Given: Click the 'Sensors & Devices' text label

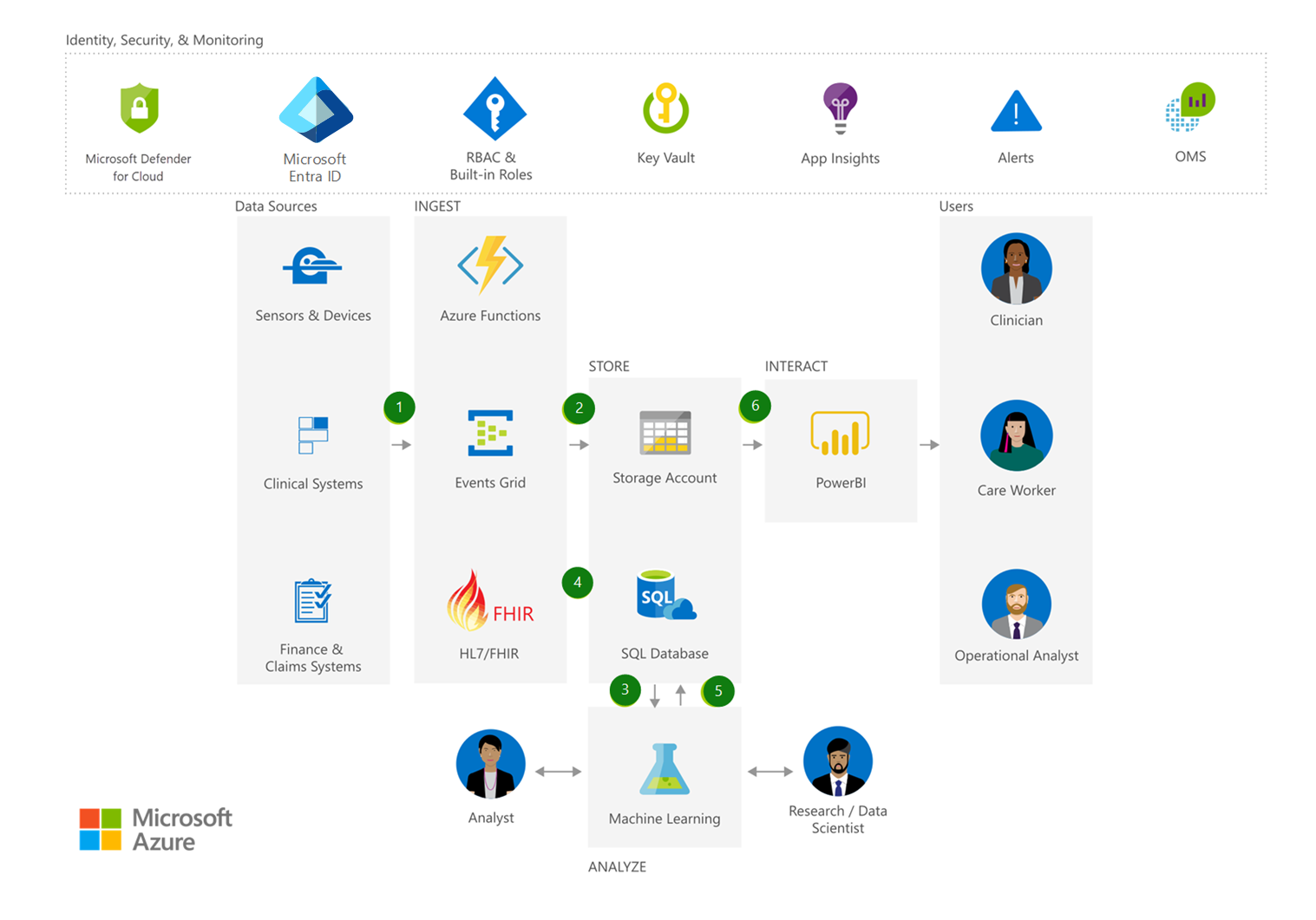Looking at the screenshot, I should [313, 316].
